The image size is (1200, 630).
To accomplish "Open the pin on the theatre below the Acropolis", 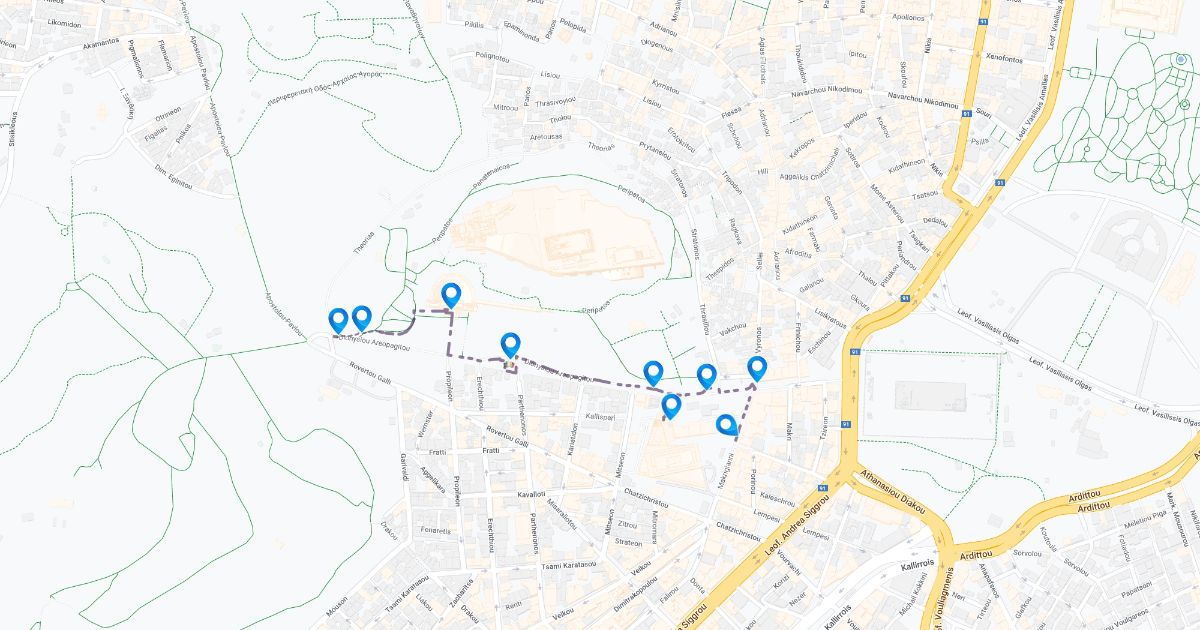I will (x=451, y=295).
